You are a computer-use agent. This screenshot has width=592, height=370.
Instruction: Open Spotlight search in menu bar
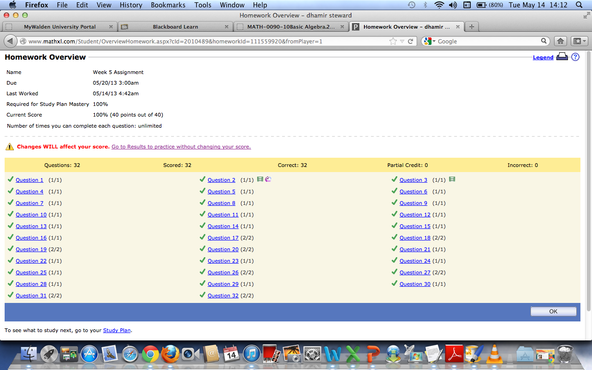pos(579,5)
